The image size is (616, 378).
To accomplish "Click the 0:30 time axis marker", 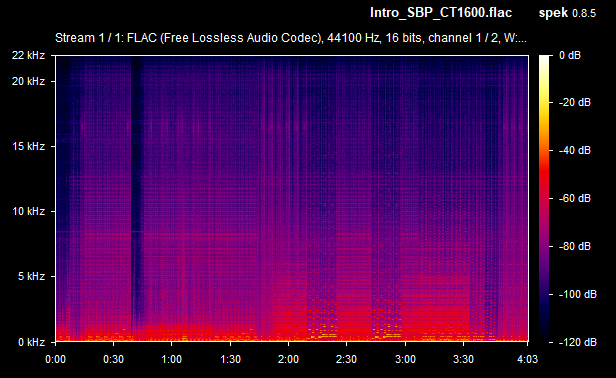I will (114, 359).
